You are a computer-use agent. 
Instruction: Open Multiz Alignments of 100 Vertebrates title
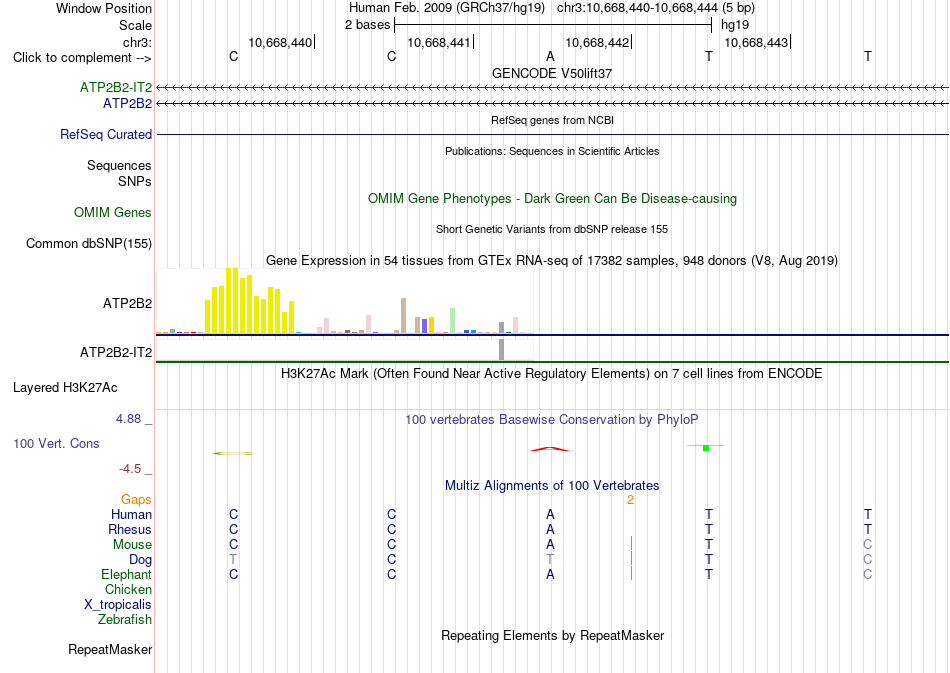(552, 486)
